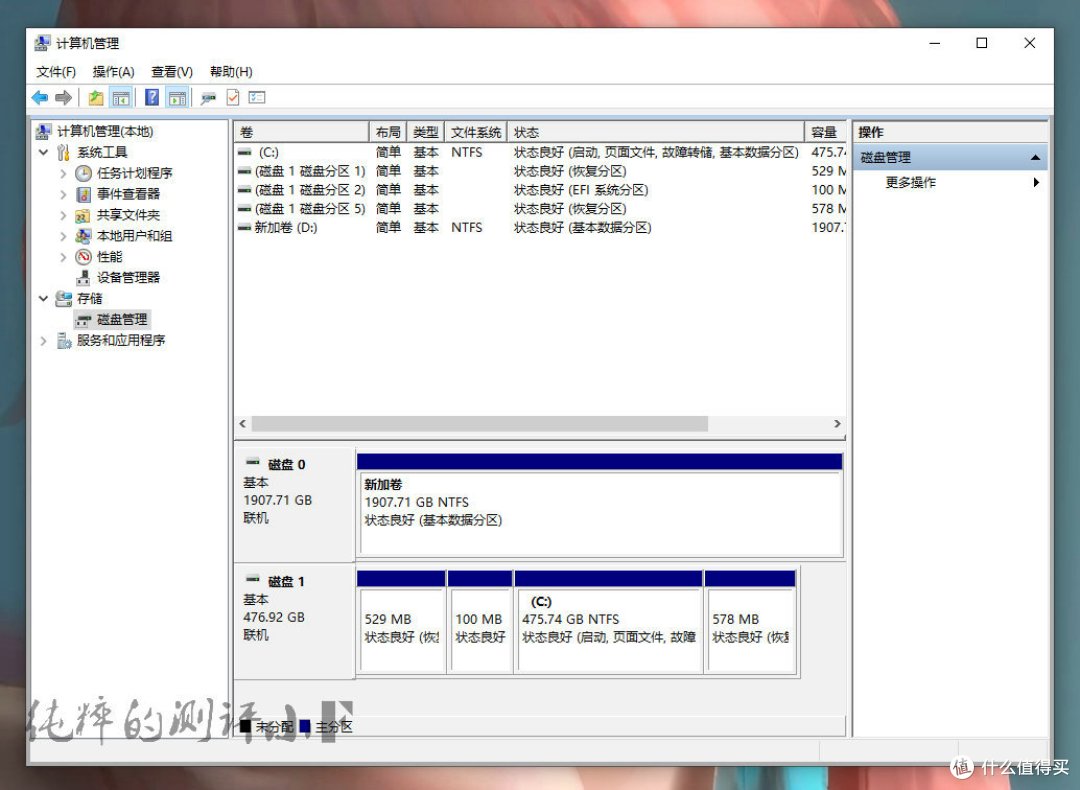
Task: Click the checkmark properties toolbar icon
Action: [233, 98]
